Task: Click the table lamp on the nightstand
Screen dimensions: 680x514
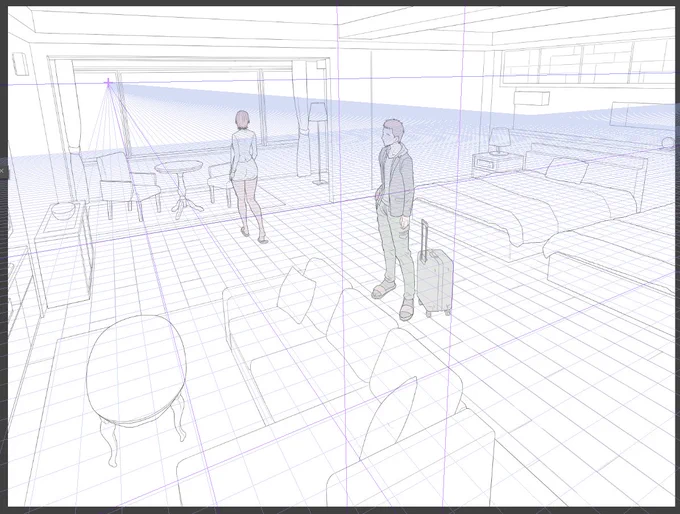Action: pyautogui.click(x=499, y=141)
